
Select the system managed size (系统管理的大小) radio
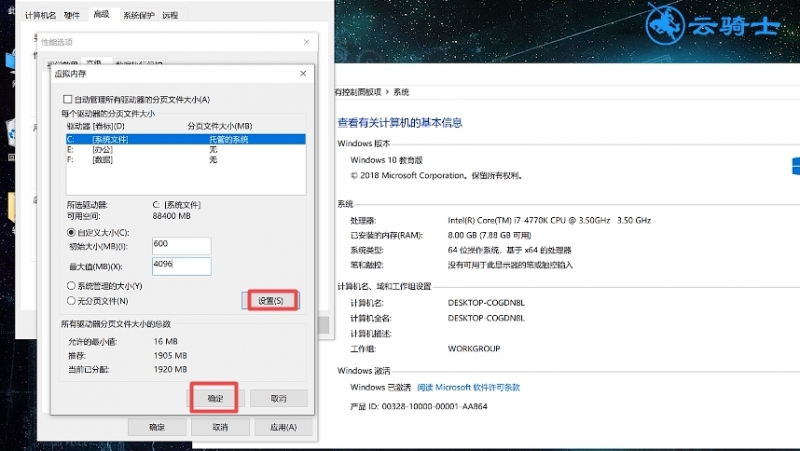71,286
